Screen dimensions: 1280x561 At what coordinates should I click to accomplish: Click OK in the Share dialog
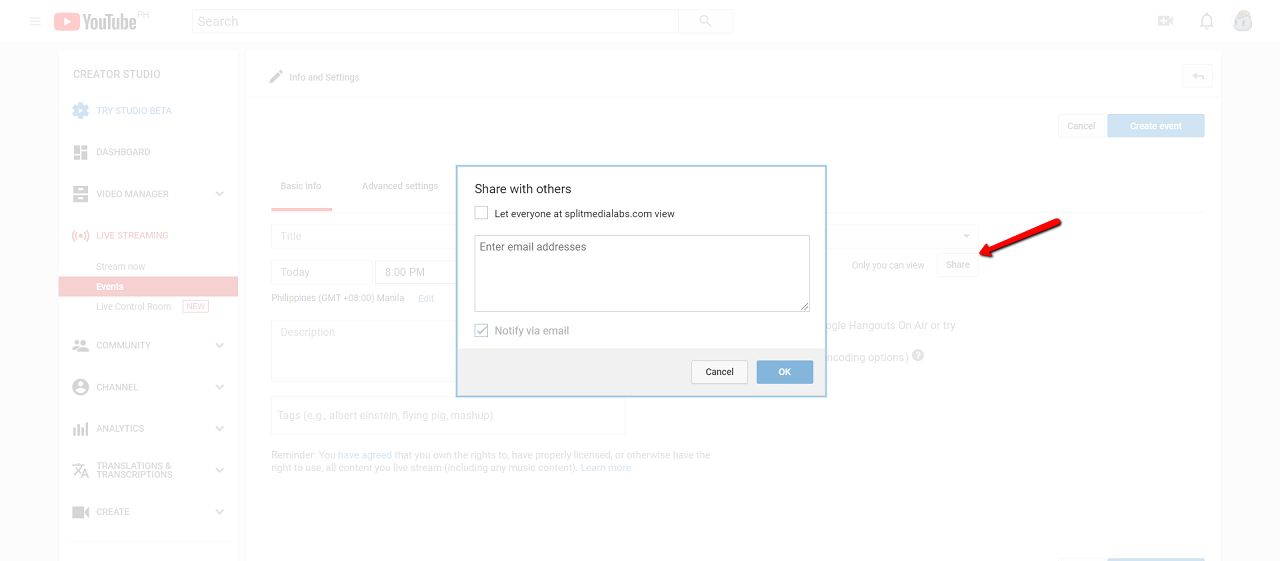[784, 372]
